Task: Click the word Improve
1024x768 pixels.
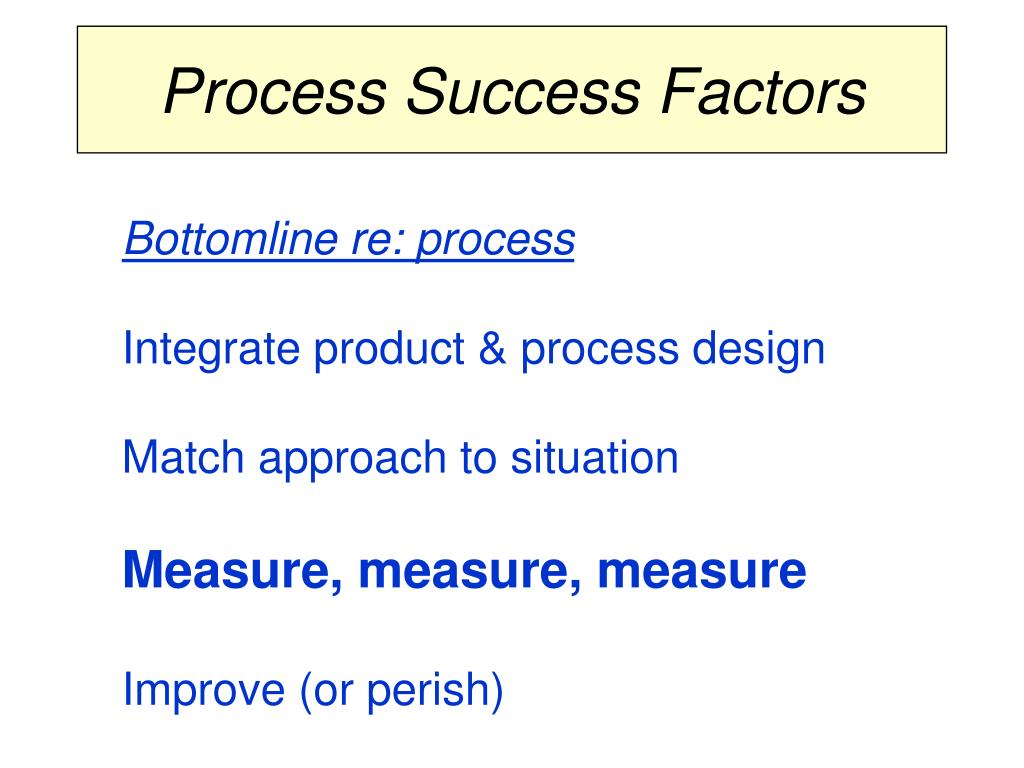Action: tap(204, 690)
